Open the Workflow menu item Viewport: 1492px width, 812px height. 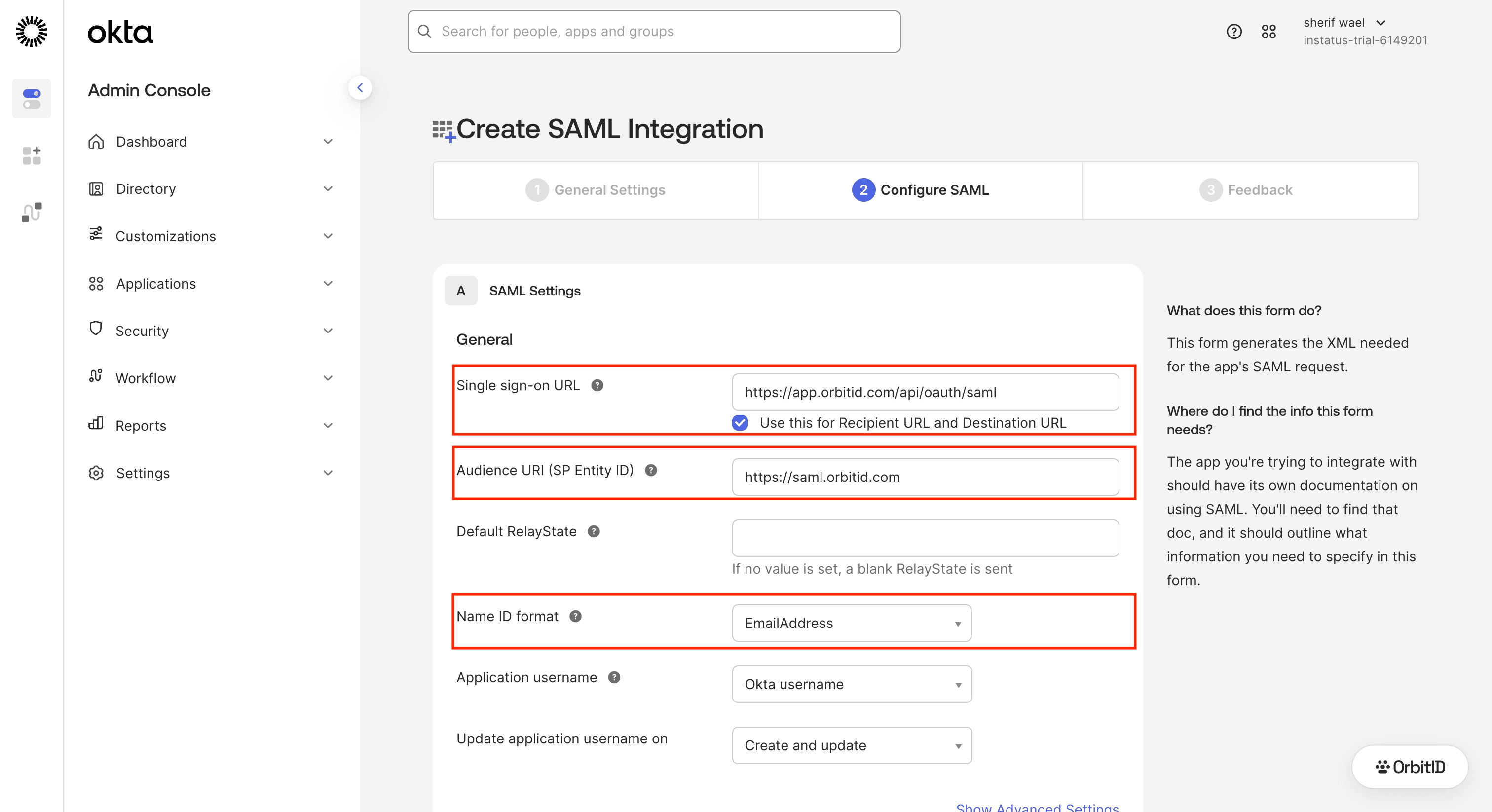(x=211, y=378)
